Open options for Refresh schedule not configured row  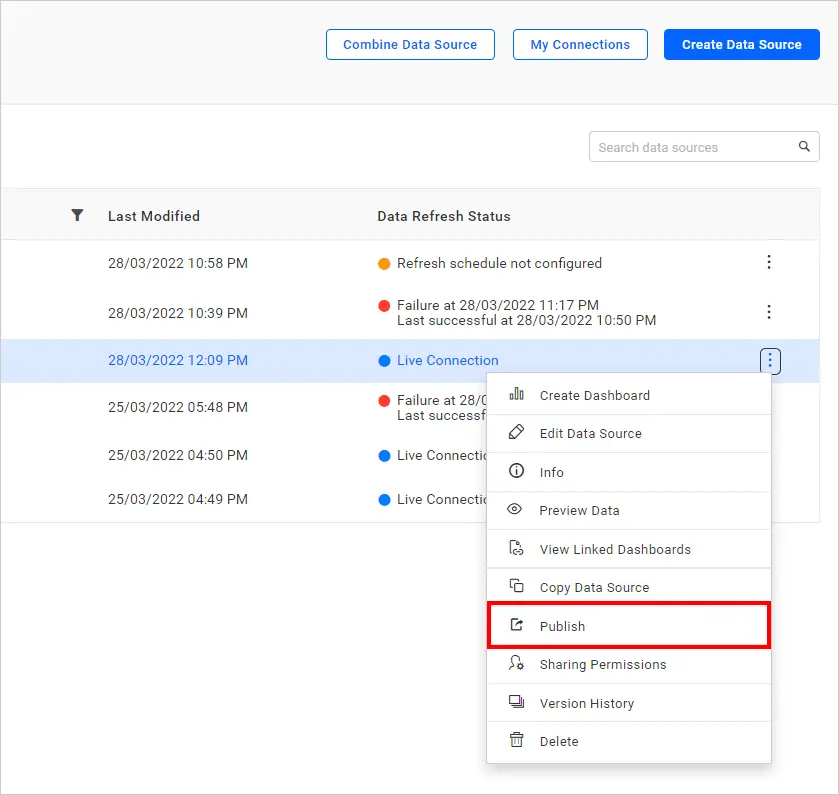coord(769,262)
